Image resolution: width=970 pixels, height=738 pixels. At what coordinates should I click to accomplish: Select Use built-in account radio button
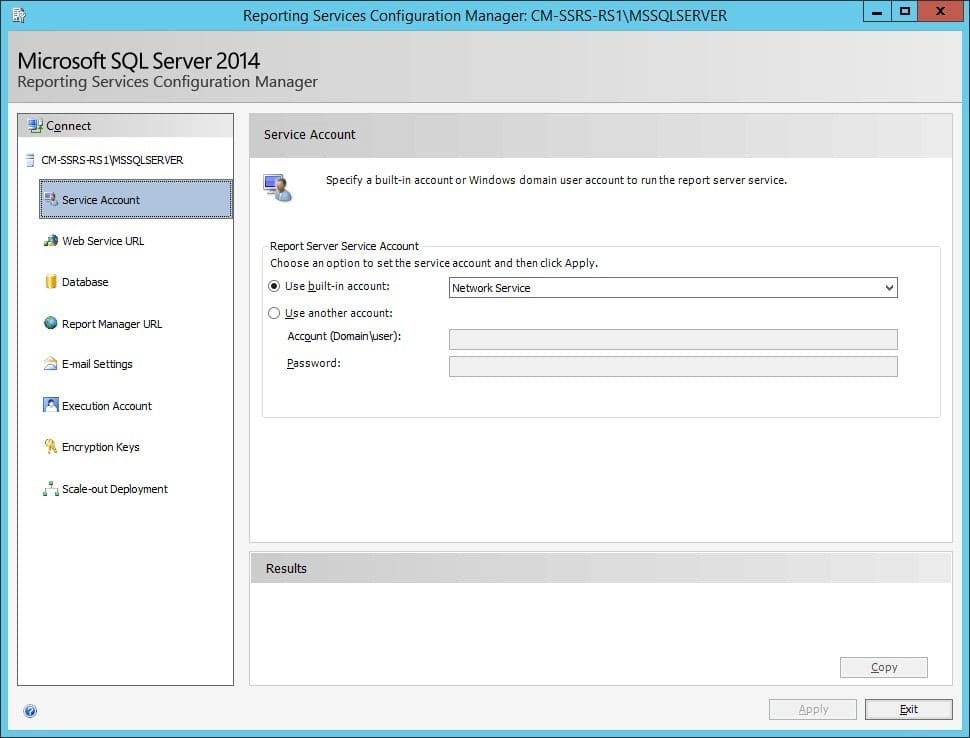click(274, 286)
